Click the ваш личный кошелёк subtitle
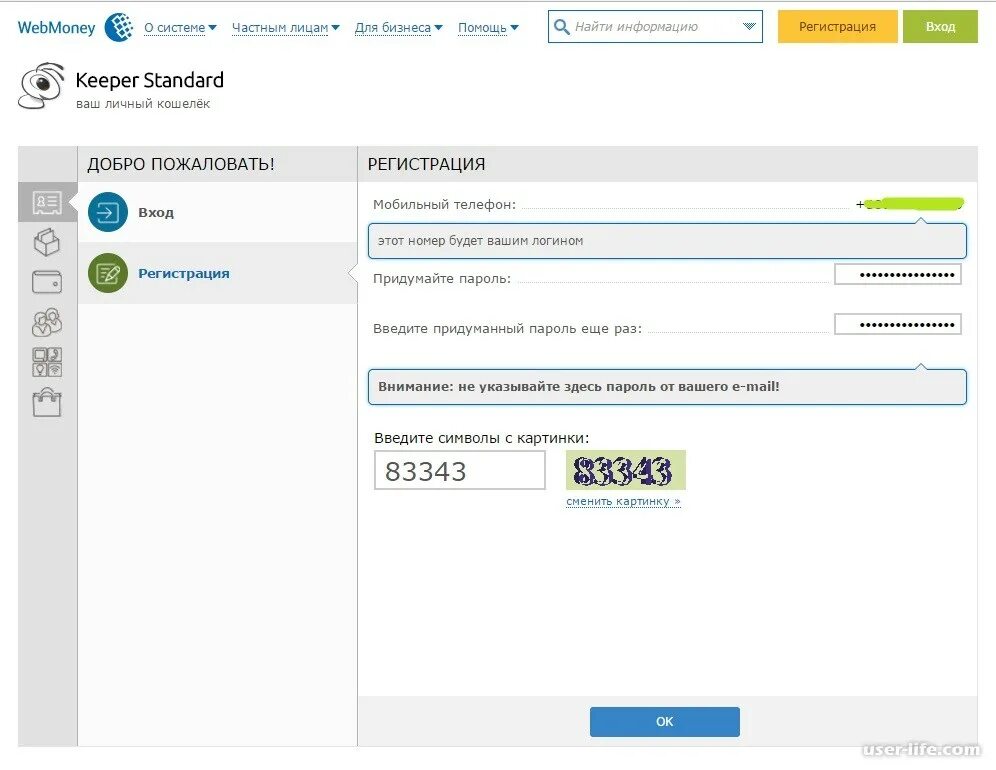The image size is (996, 770). [x=143, y=104]
